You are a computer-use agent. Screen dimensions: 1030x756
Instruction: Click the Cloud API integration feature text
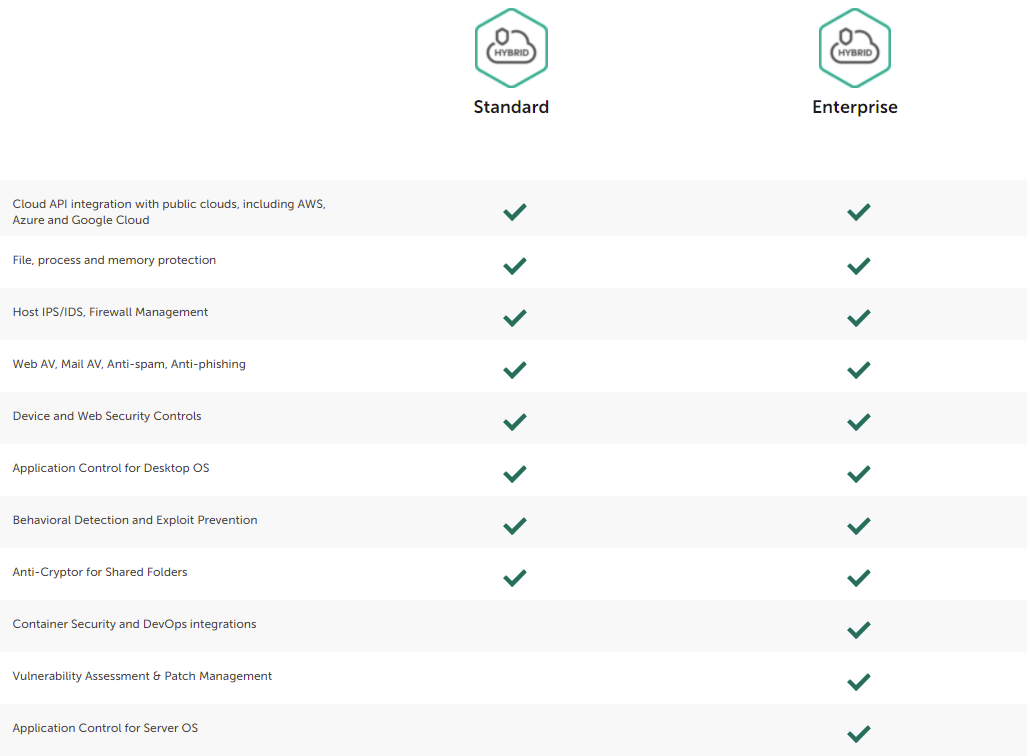169,212
